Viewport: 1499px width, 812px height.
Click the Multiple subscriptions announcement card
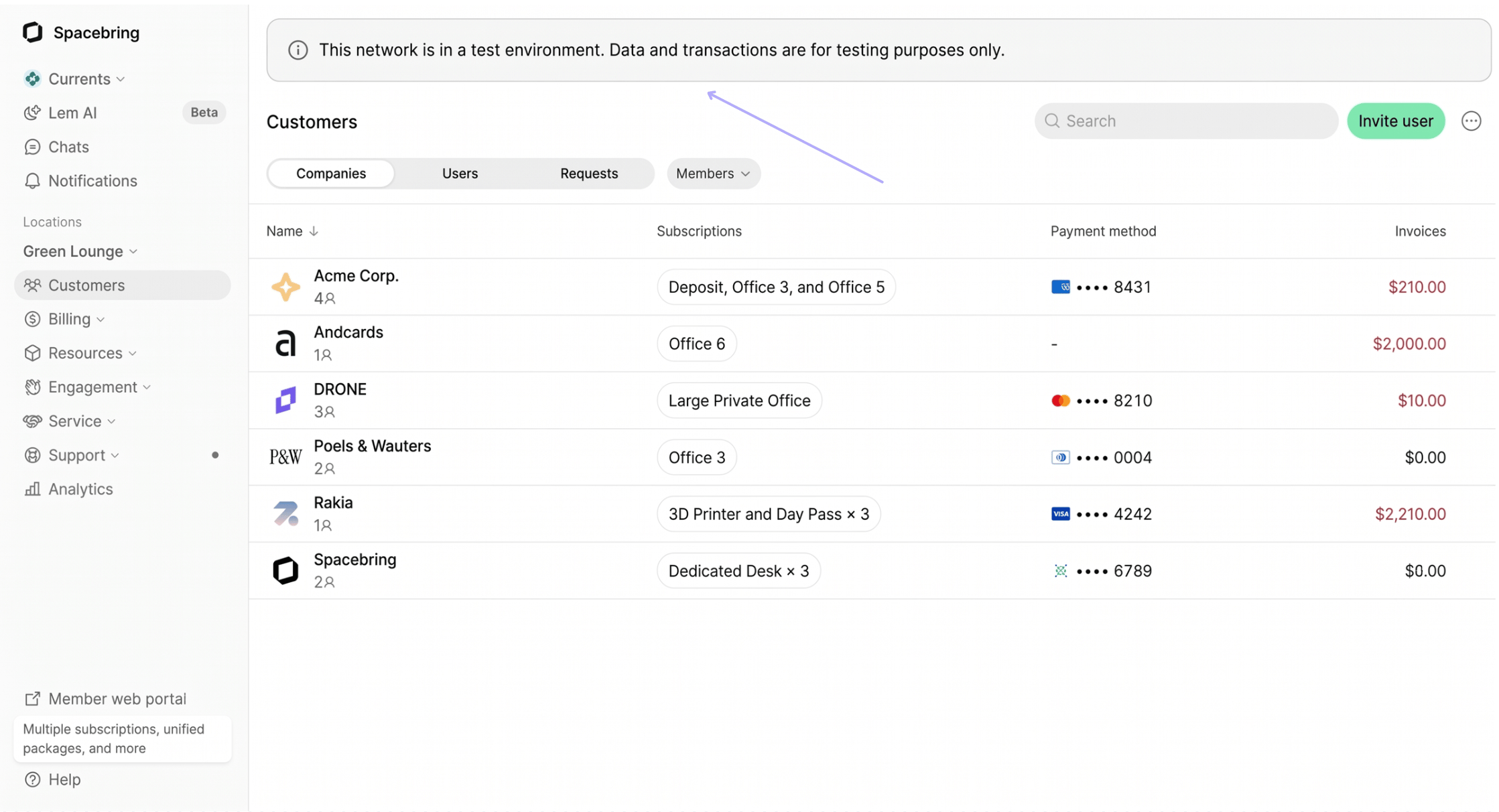pos(123,739)
